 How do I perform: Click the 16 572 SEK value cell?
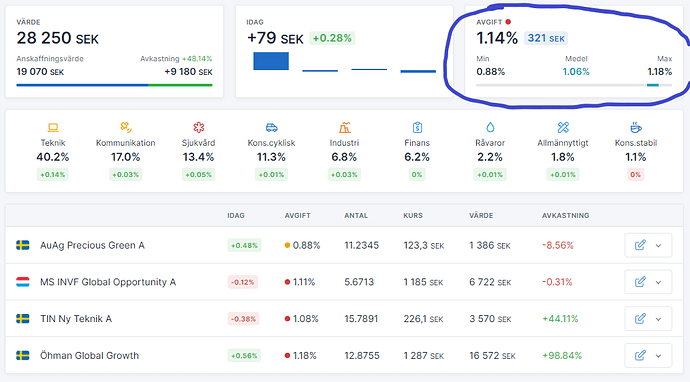tap(492, 356)
